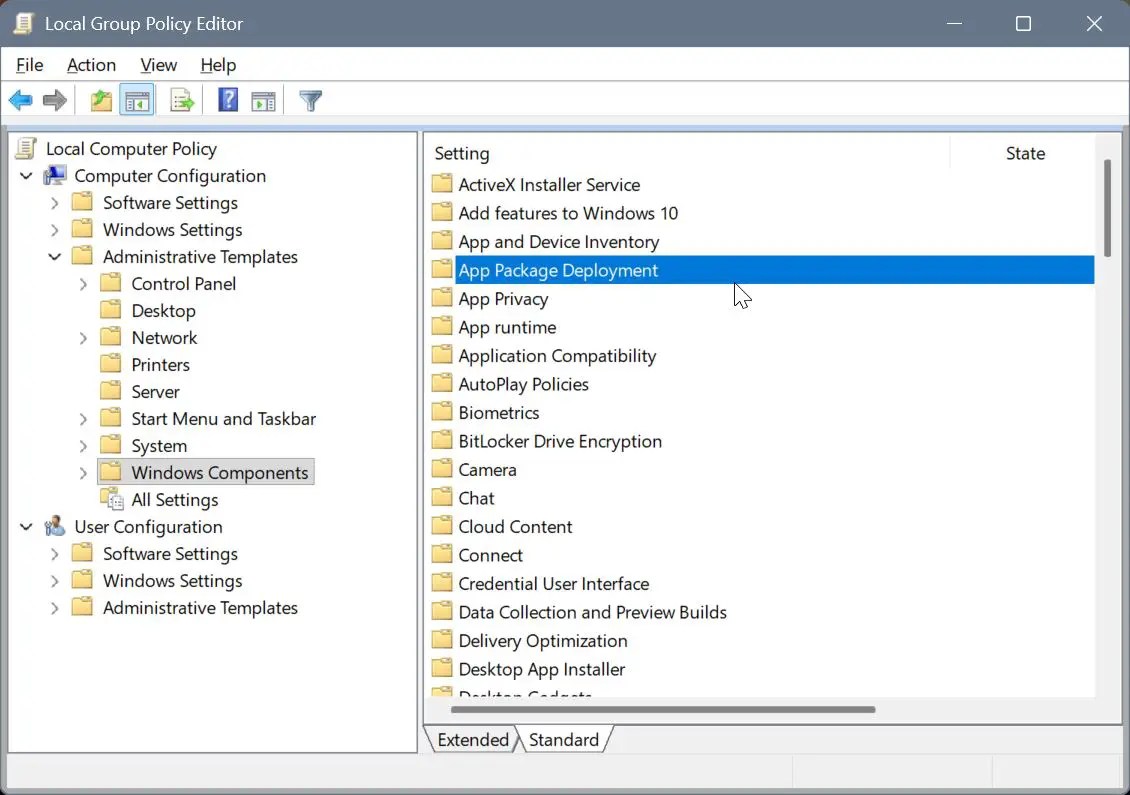Click the vertical scrollbar in settings list
Viewport: 1130px width, 795px height.
[1107, 208]
